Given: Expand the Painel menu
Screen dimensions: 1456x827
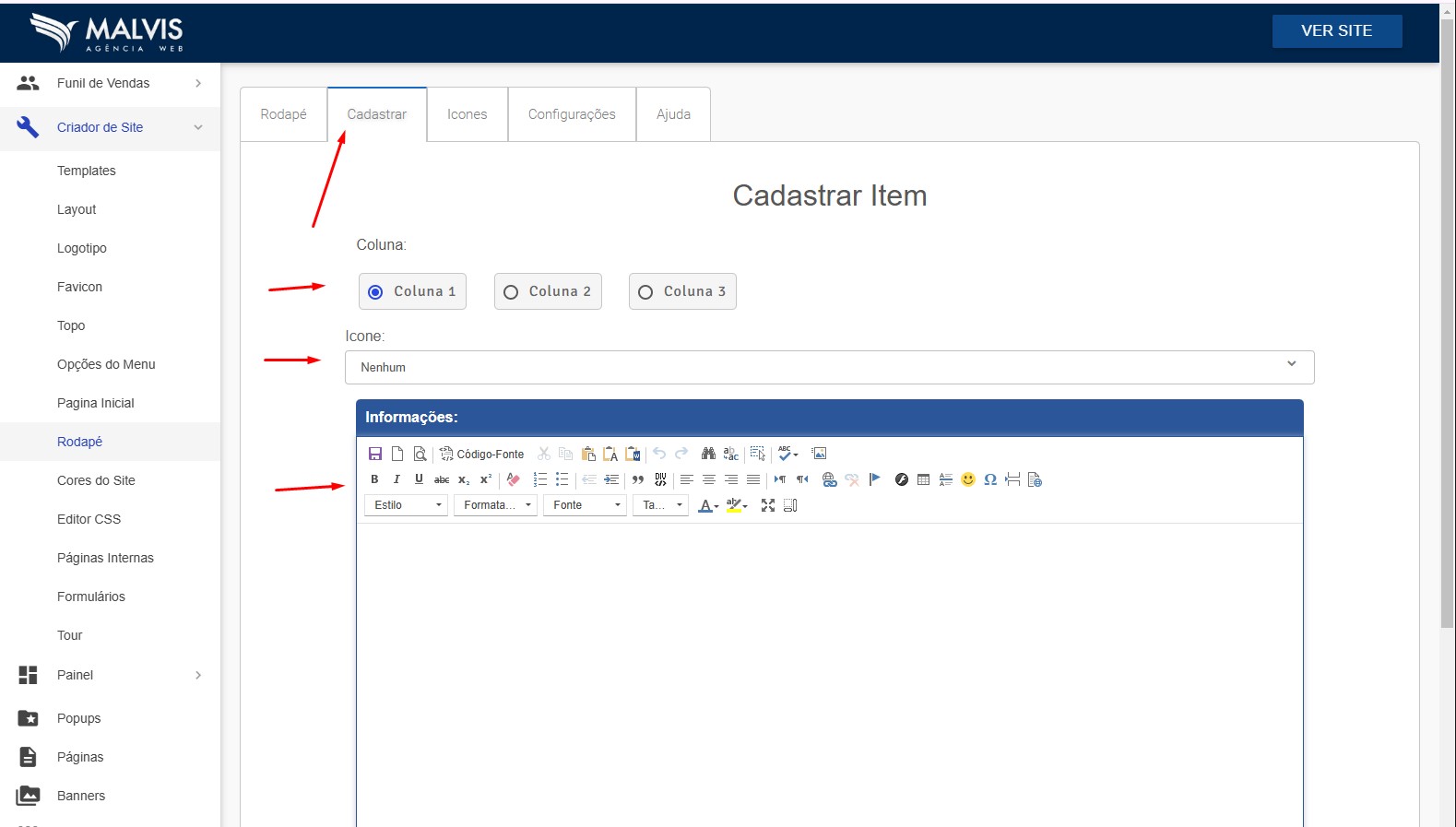Looking at the screenshot, I should pyautogui.click(x=111, y=675).
